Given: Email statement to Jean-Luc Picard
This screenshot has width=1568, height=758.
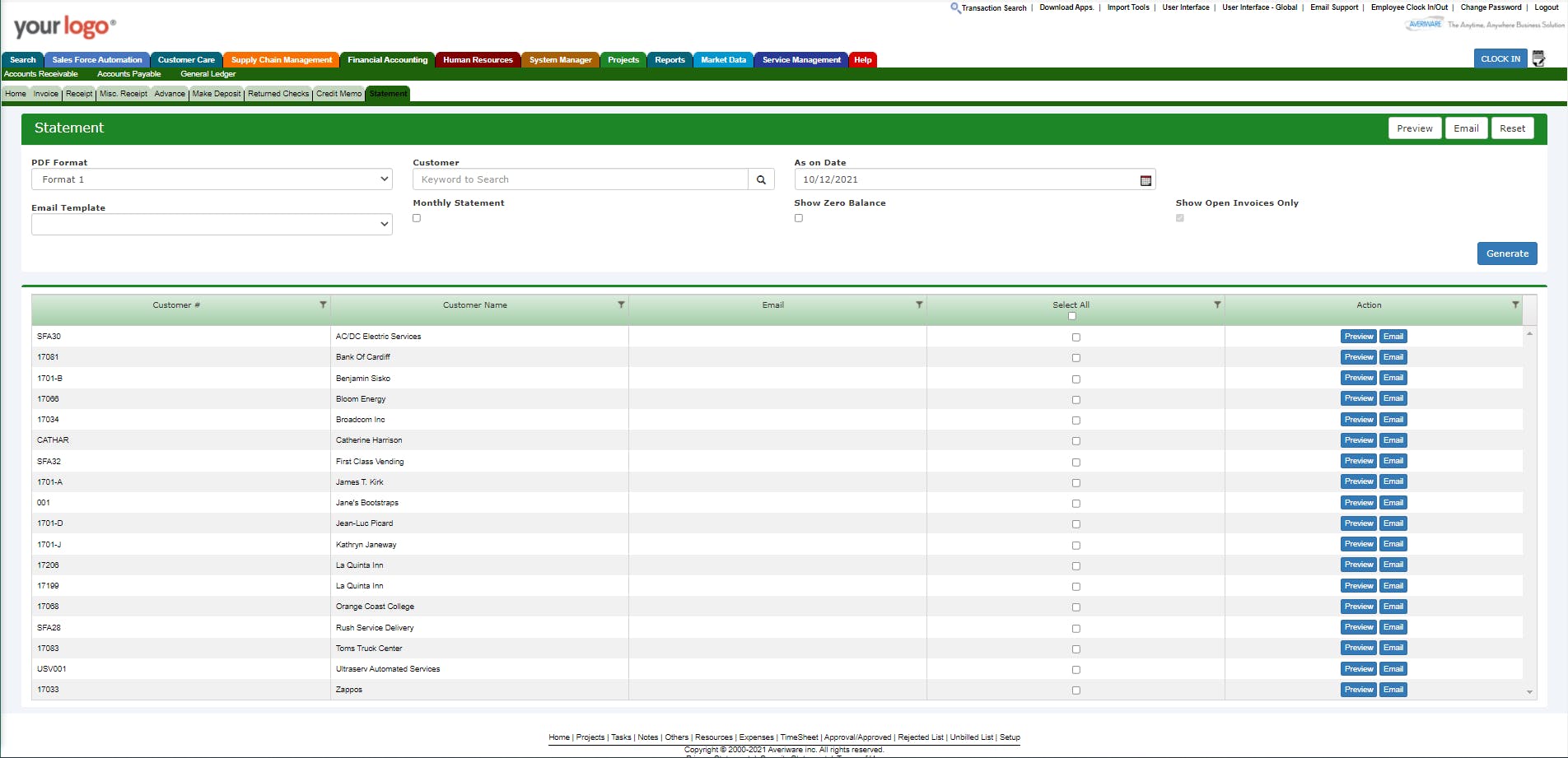Looking at the screenshot, I should [x=1393, y=523].
